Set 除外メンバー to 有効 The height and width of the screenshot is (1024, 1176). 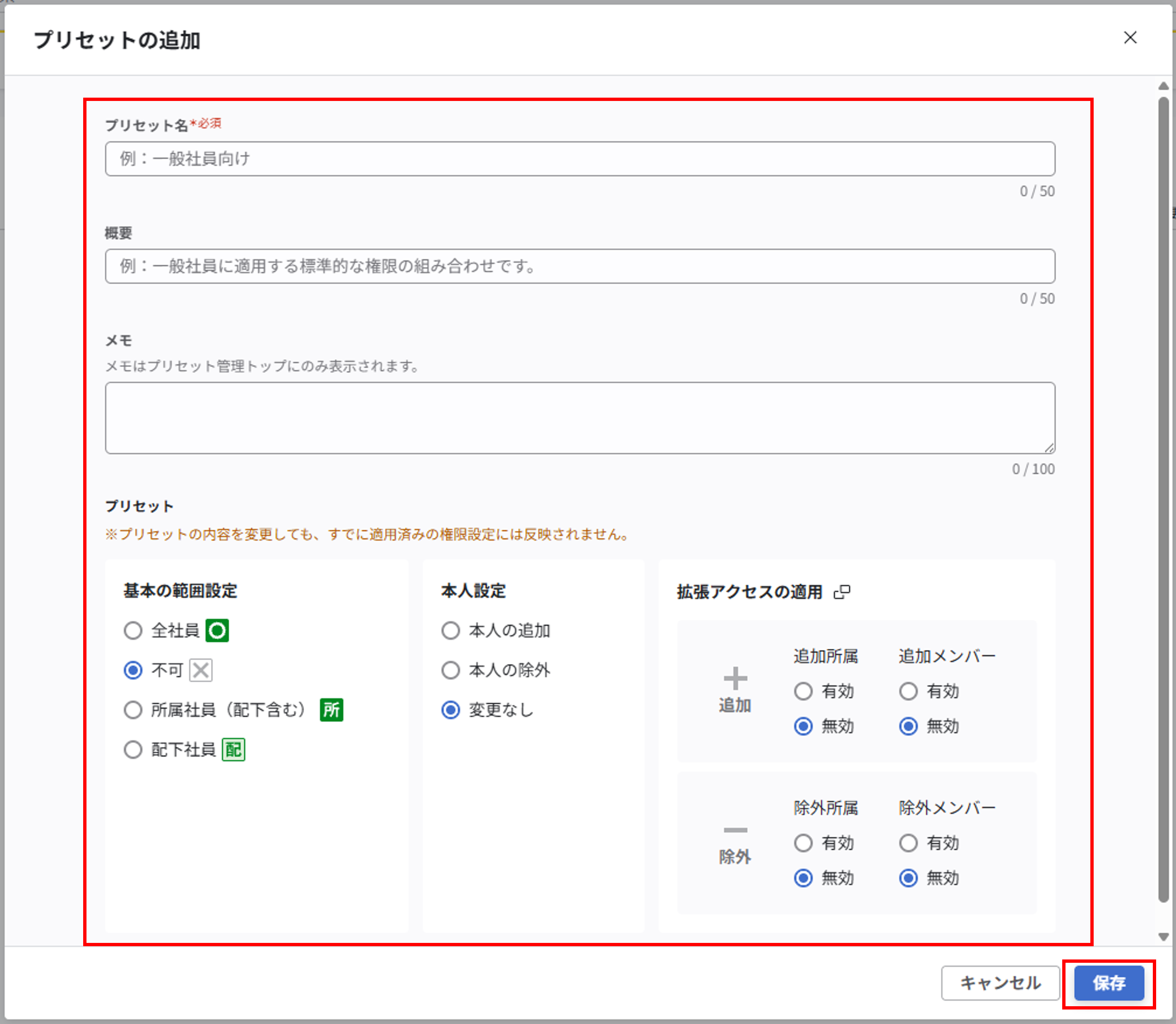(909, 843)
